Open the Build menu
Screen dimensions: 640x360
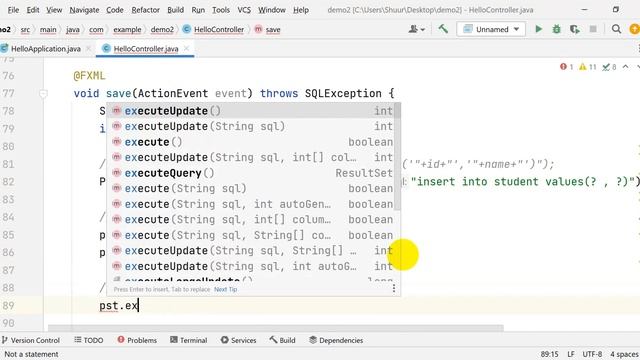tap(176, 10)
